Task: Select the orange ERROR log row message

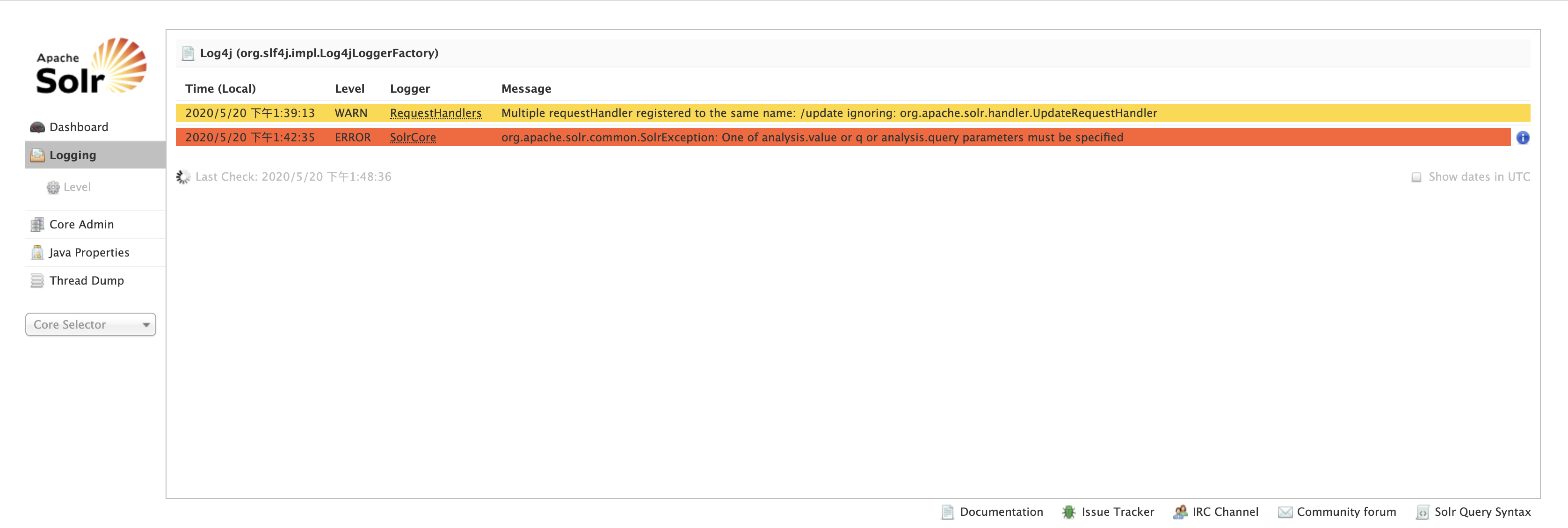Action: click(812, 138)
